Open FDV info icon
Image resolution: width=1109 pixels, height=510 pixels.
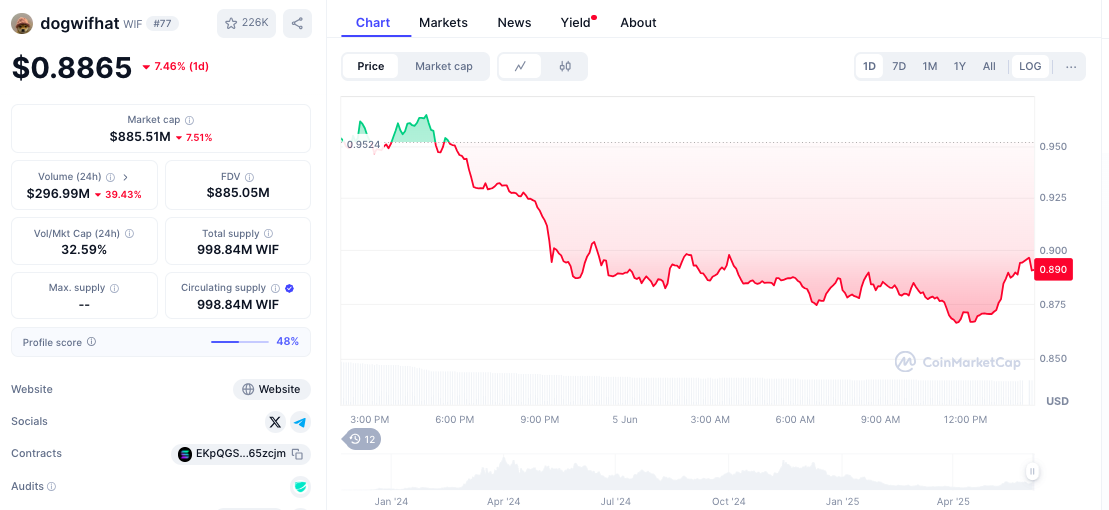pos(250,177)
